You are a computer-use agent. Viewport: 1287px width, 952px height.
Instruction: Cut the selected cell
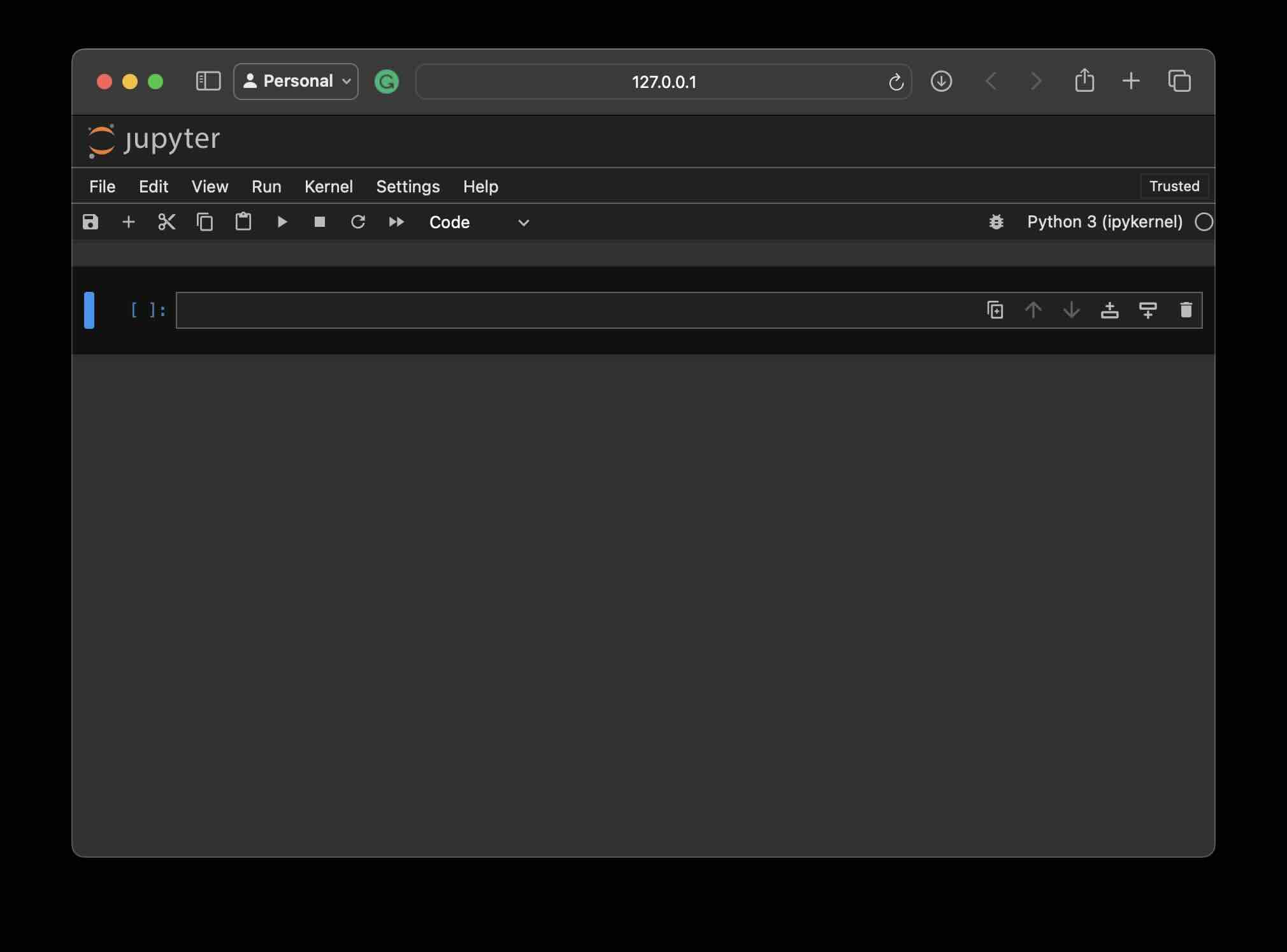point(166,222)
